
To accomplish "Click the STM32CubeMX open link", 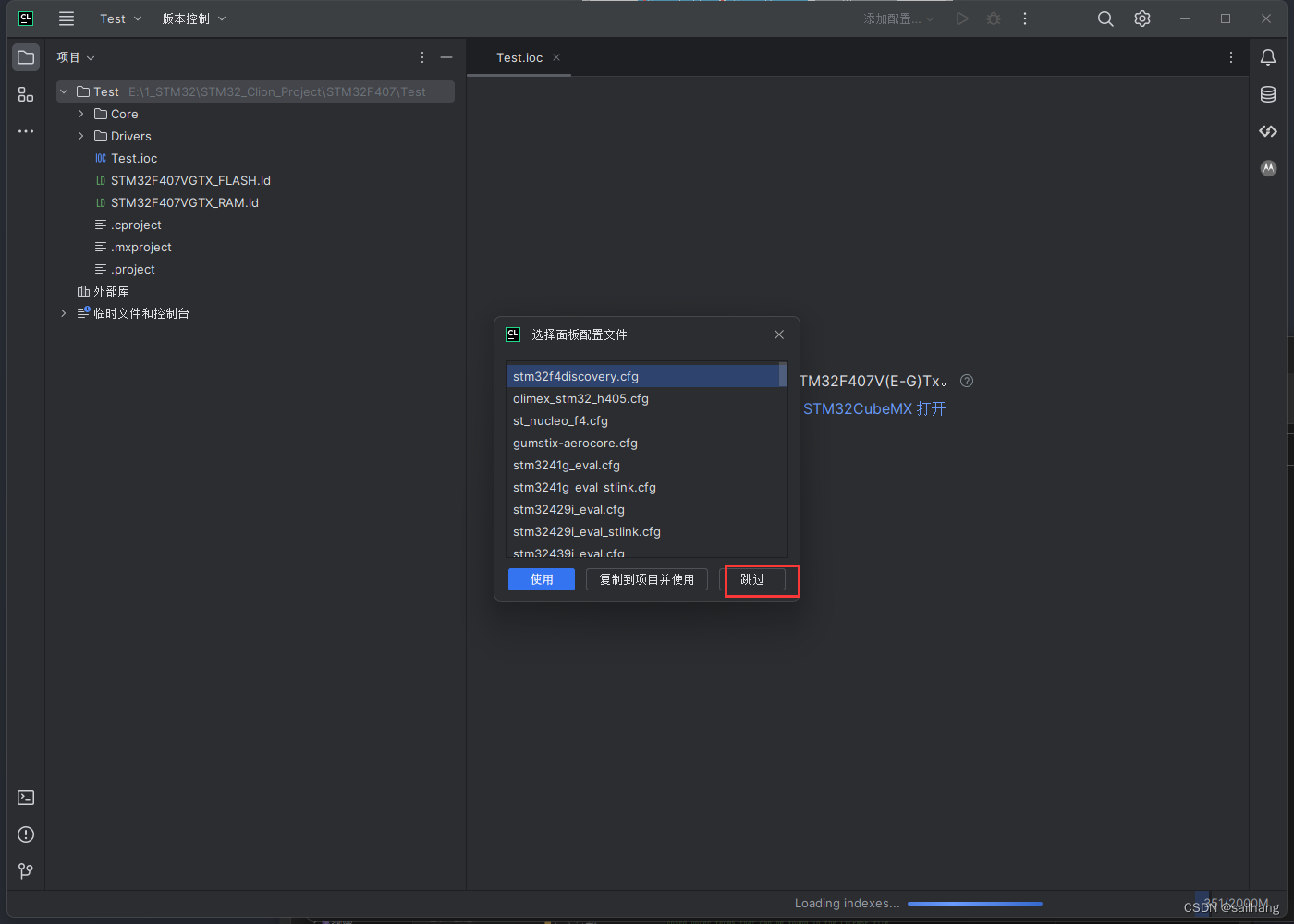I will click(874, 408).
